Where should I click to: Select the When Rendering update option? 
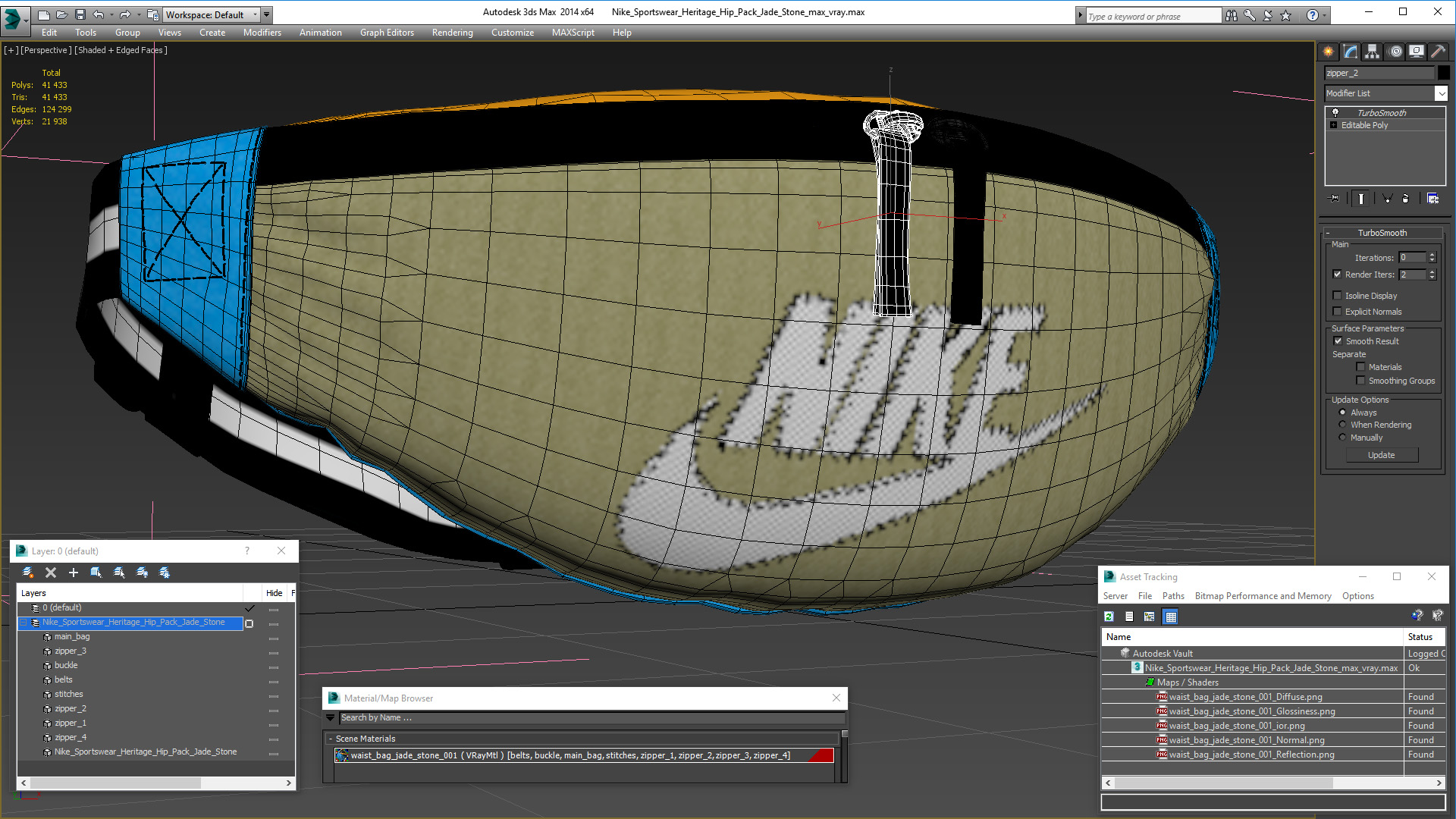1342,425
